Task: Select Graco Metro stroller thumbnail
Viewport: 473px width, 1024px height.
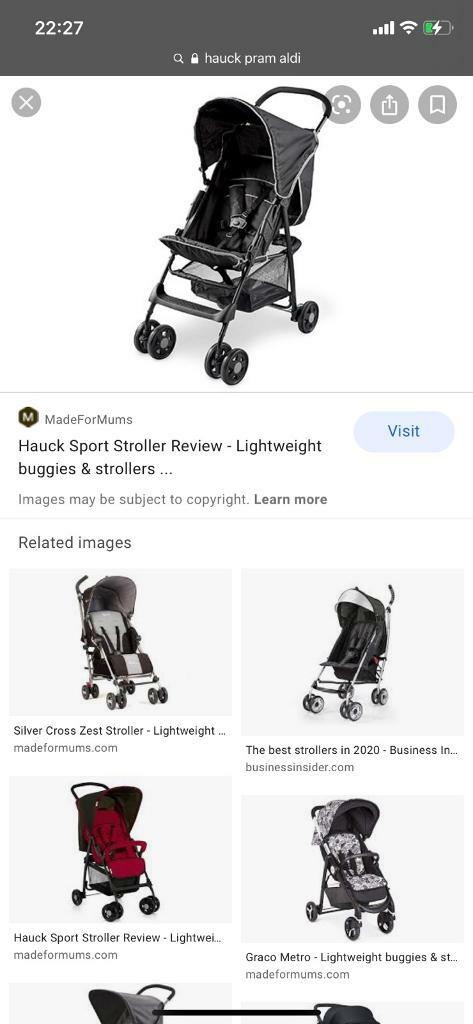Action: [353, 869]
